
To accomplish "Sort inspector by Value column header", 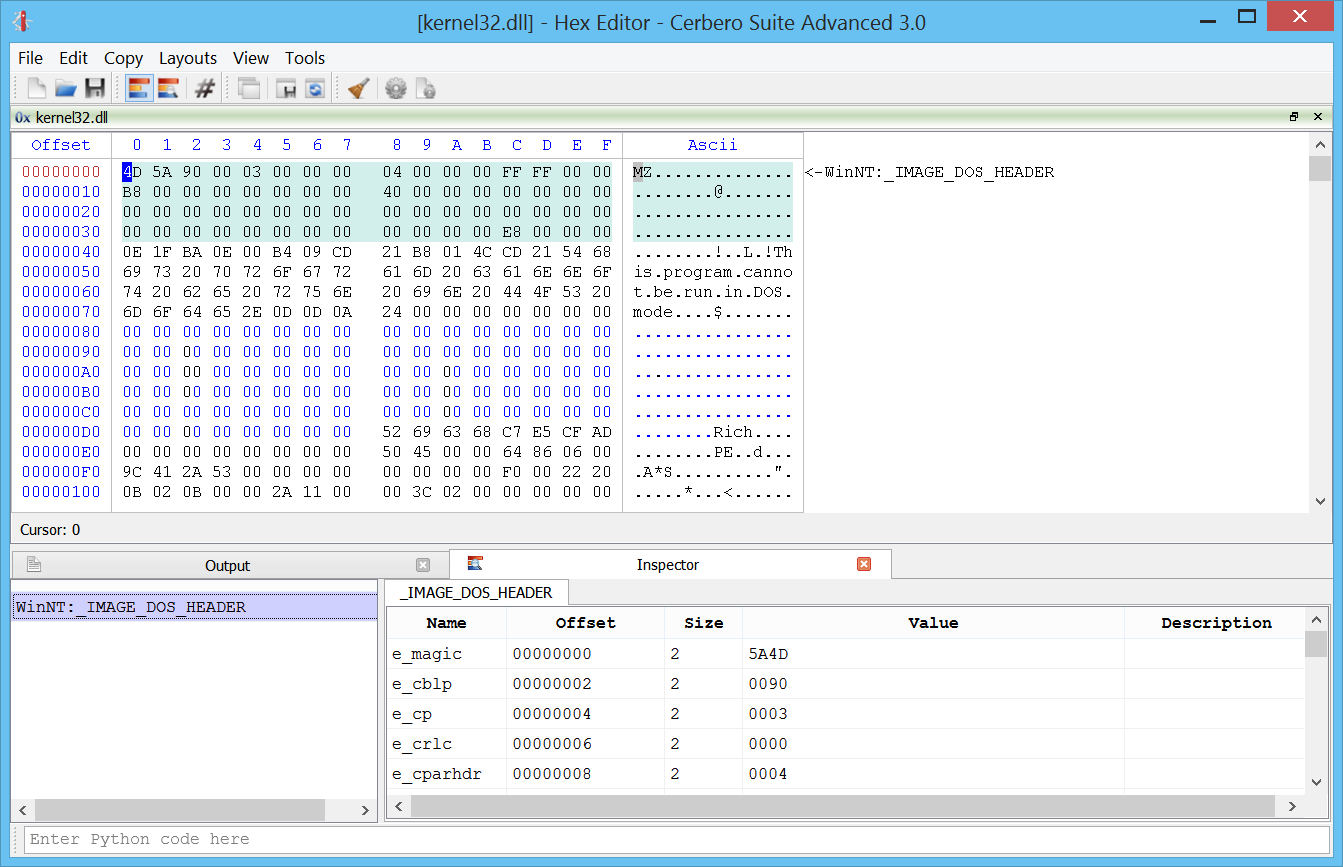I will [933, 622].
